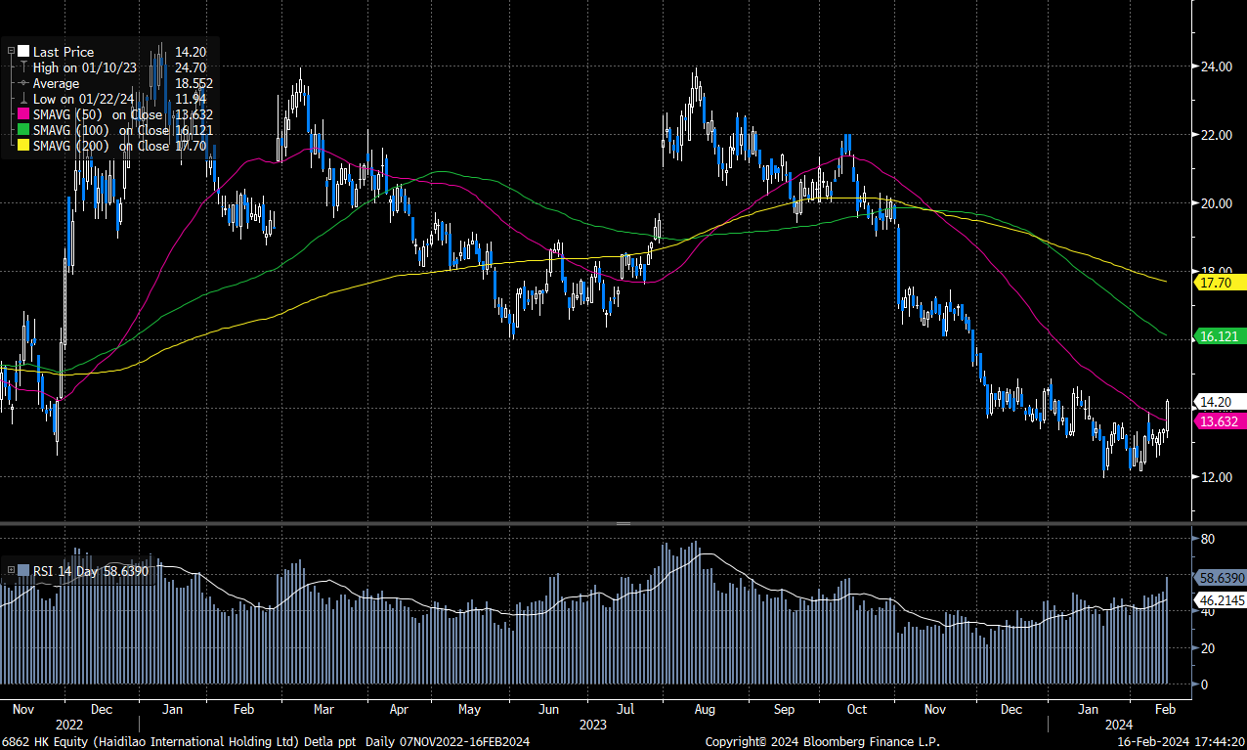Toggle the SMAVG (100) overlay visibility
This screenshot has height=750, width=1247.
23,129
